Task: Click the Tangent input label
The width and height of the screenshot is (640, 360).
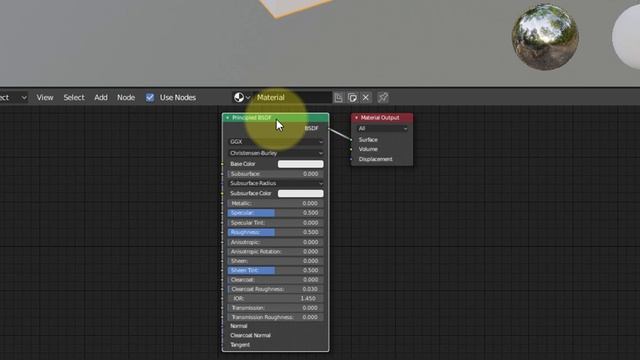Action: tap(240, 345)
